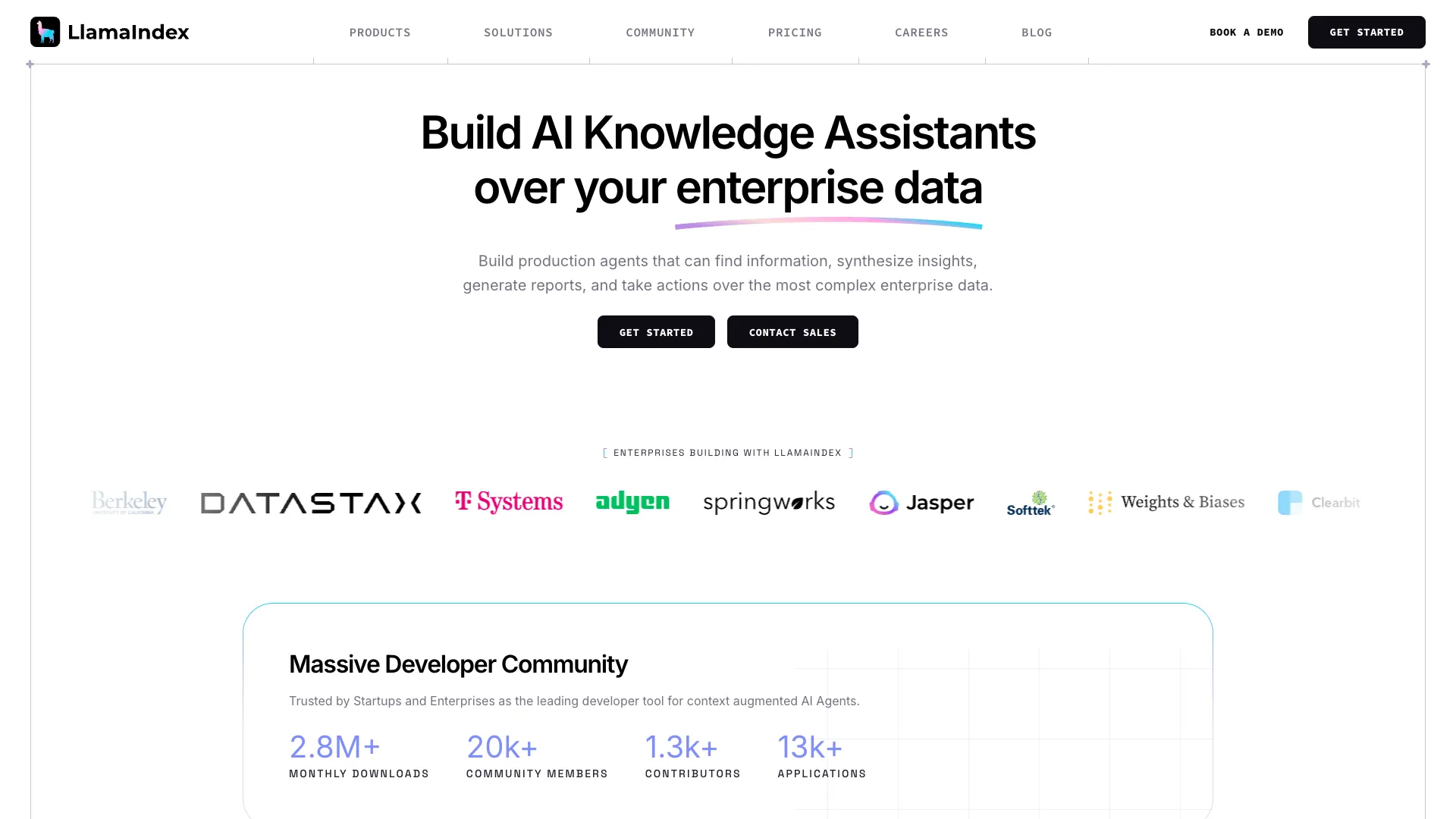The image size is (1456, 819).
Task: Click the Contact Sales button
Action: [792, 332]
